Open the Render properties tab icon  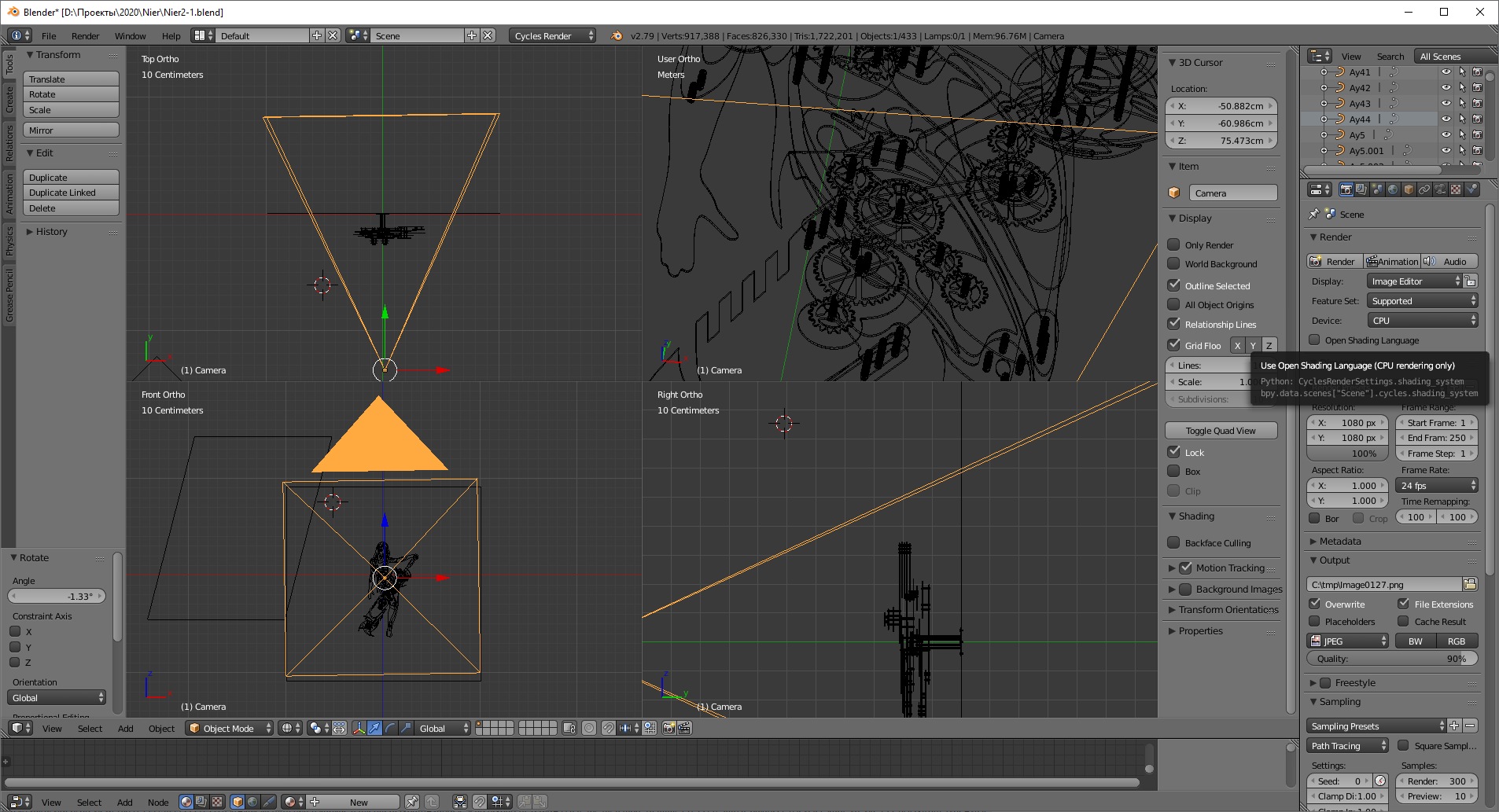click(1346, 189)
